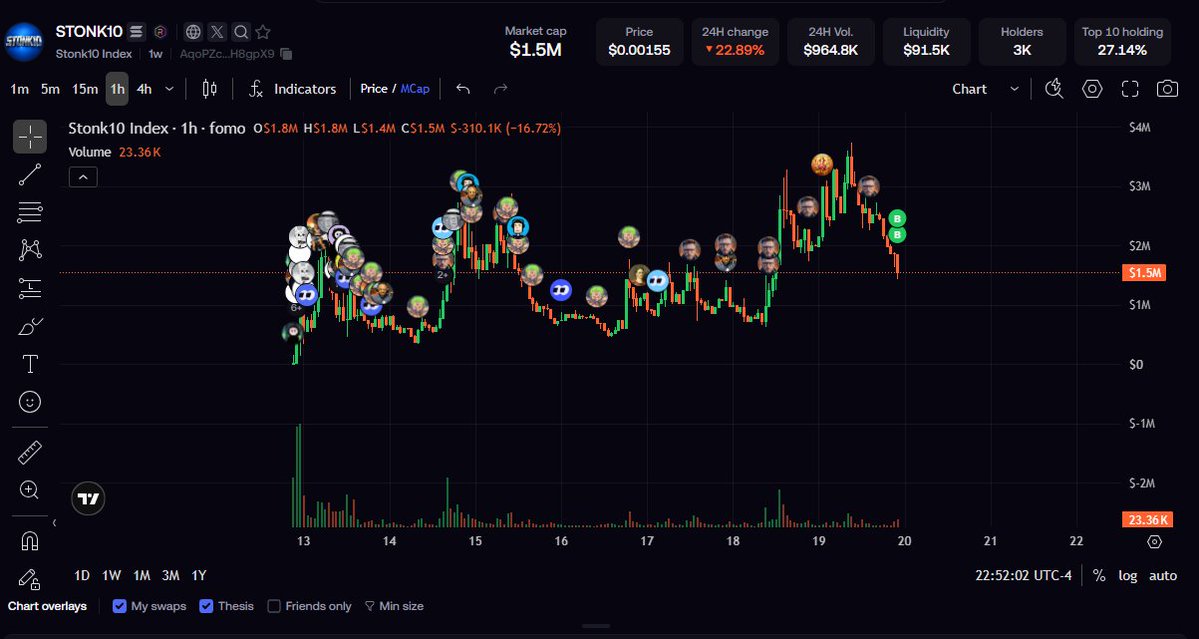This screenshot has height=639, width=1199.
Task: Open the token website globe icon
Action: pyautogui.click(x=193, y=32)
